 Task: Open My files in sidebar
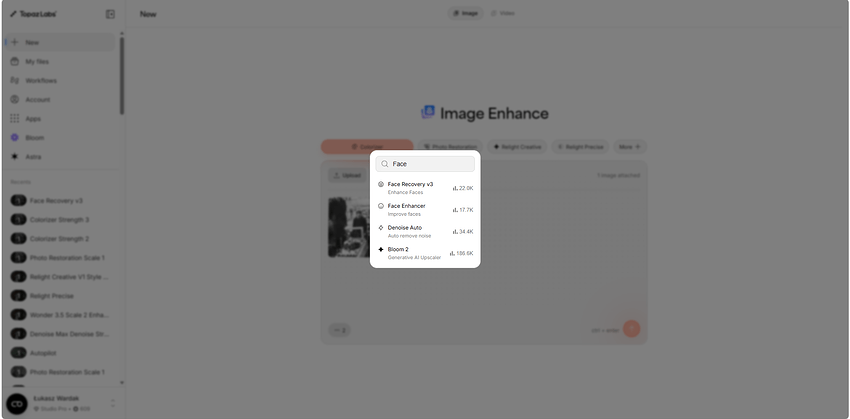[x=60, y=62]
